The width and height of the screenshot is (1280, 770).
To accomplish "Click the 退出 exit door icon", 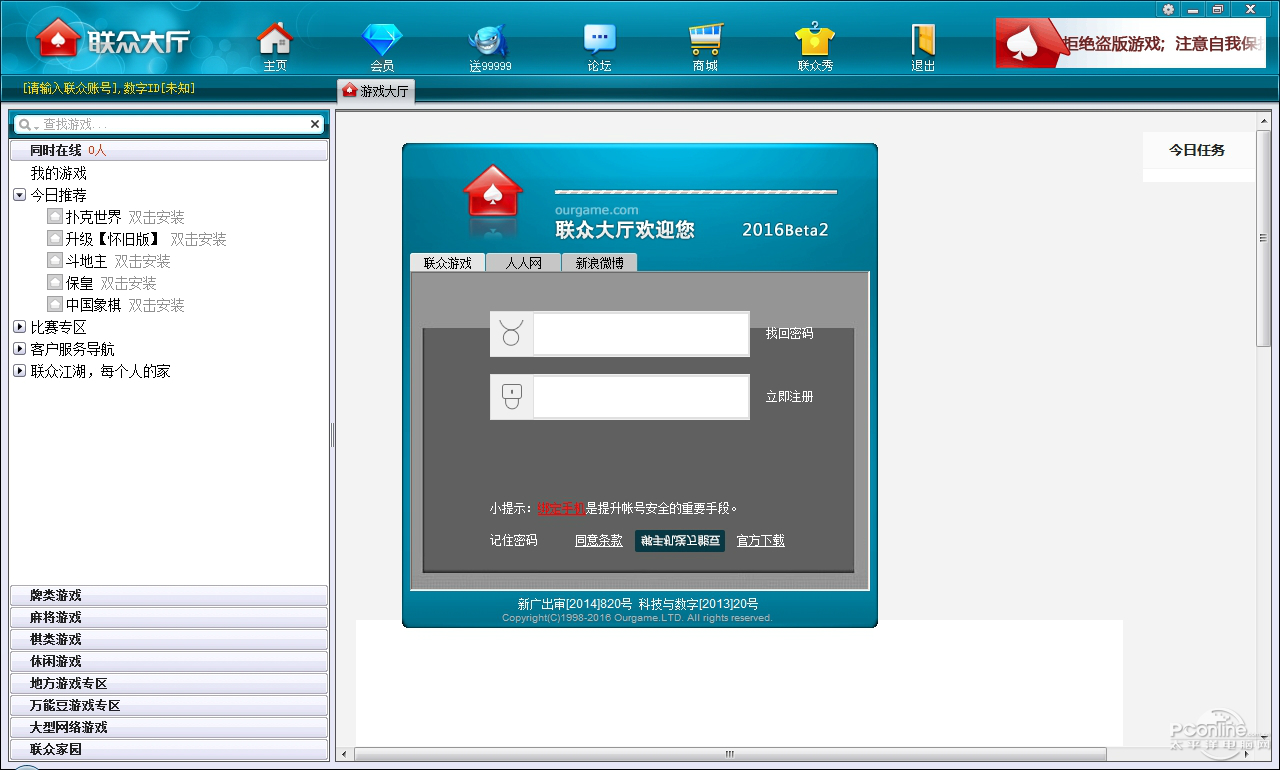I will point(923,42).
